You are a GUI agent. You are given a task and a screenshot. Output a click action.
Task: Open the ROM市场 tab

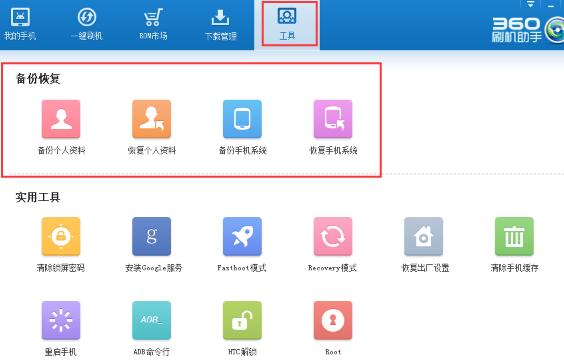tap(153, 23)
